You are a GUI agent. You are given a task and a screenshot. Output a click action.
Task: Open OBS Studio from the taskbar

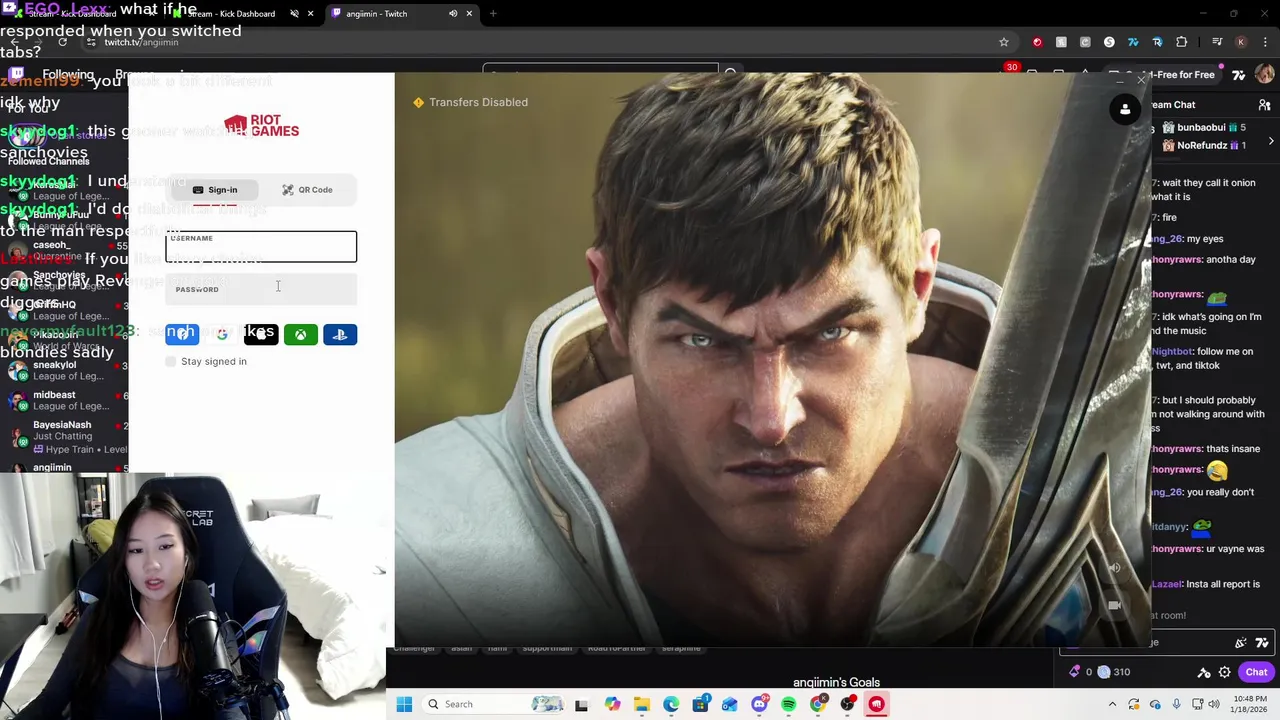(848, 704)
